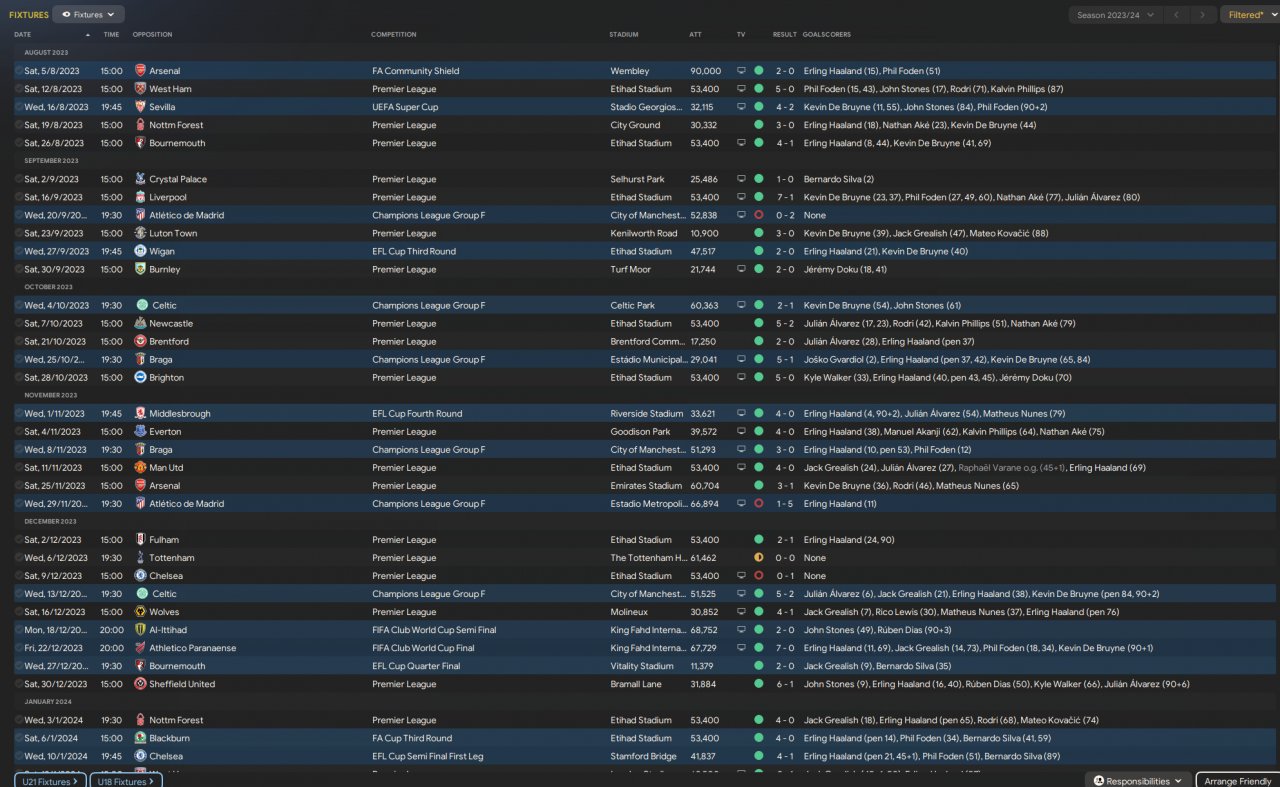This screenshot has height=787, width=1280.
Task: Click the green win indicator for West Ham
Action: click(758, 89)
